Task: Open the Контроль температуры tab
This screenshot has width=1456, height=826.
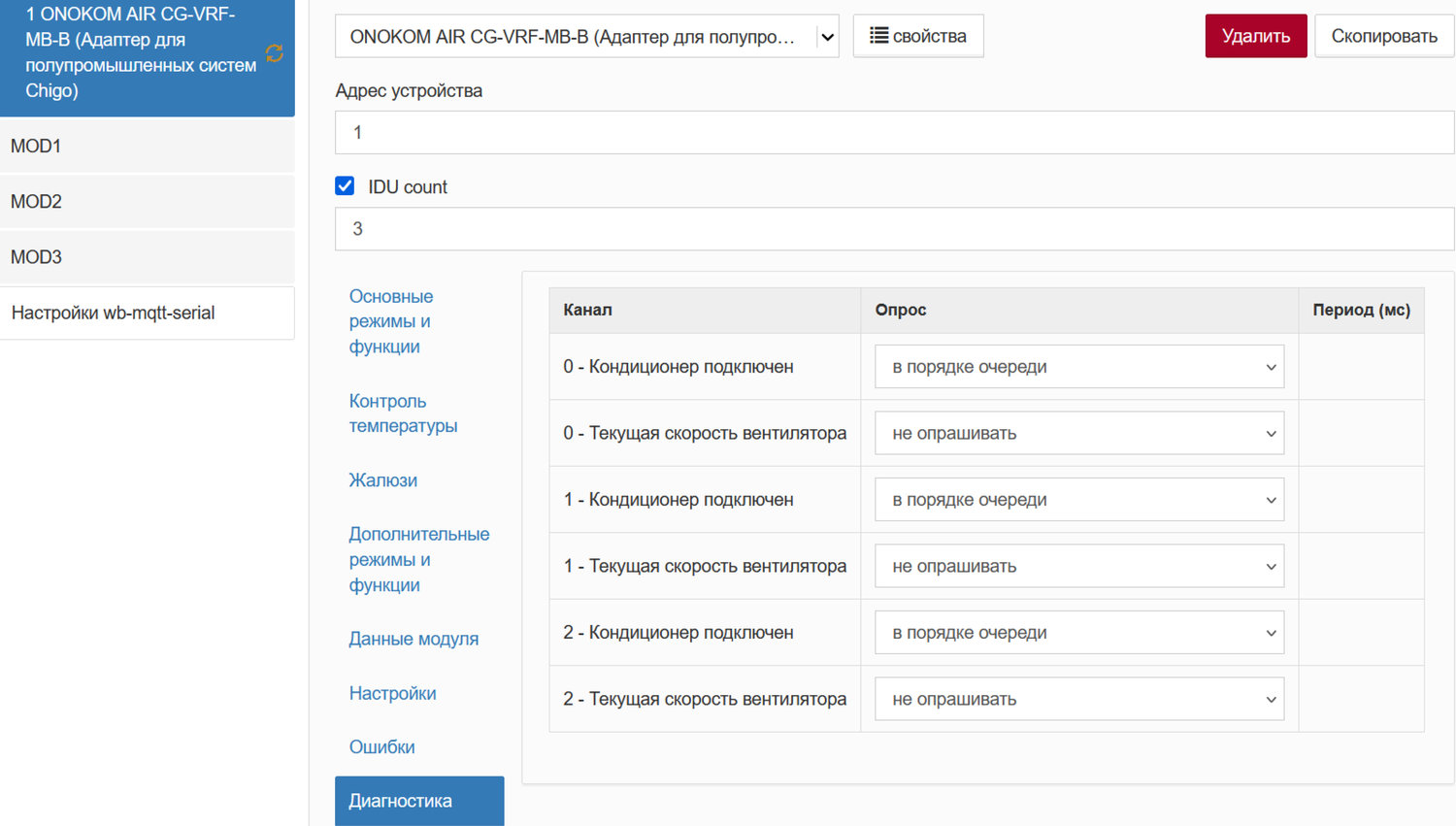Action: click(x=403, y=413)
